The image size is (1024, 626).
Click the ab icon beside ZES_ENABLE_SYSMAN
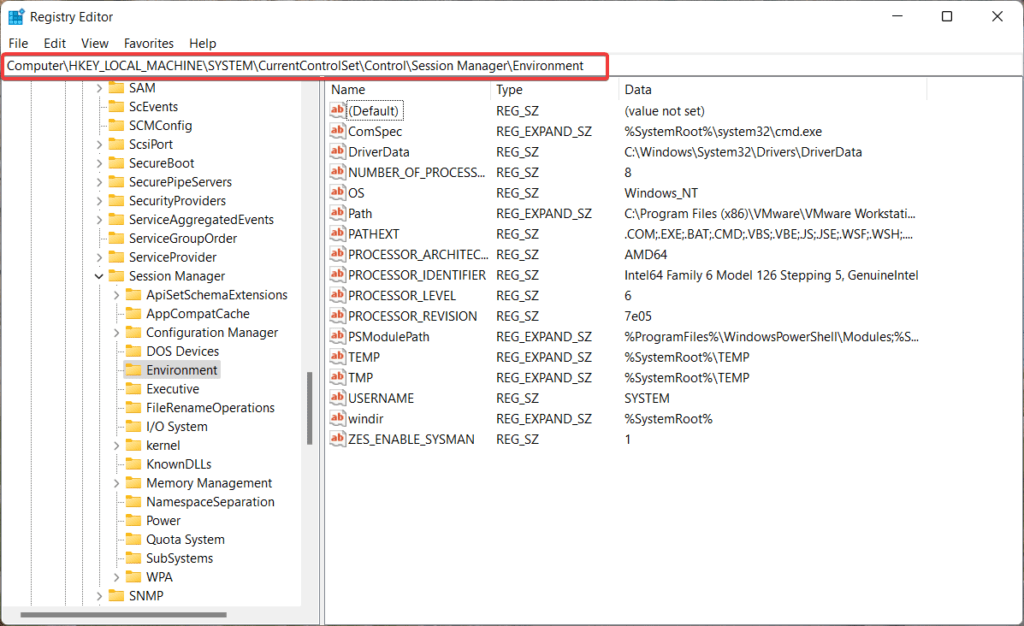click(338, 438)
